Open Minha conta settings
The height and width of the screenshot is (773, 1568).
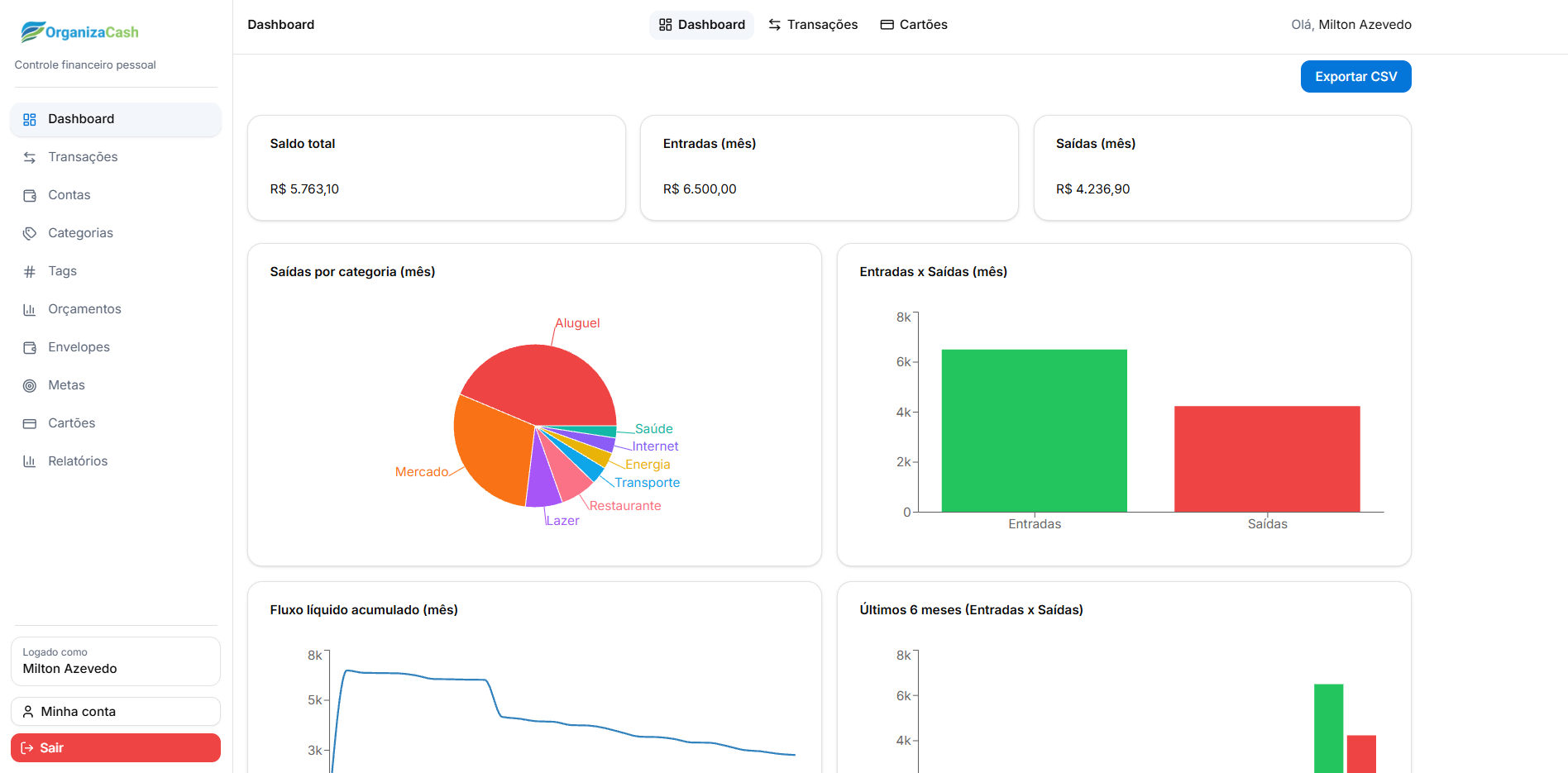(x=116, y=712)
